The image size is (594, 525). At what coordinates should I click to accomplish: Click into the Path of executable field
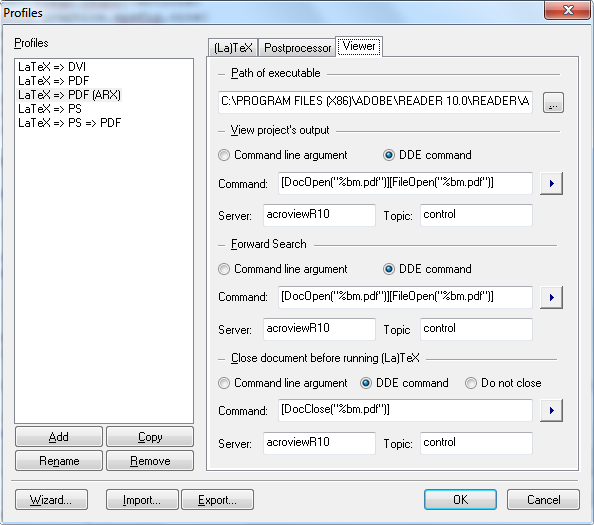[375, 102]
